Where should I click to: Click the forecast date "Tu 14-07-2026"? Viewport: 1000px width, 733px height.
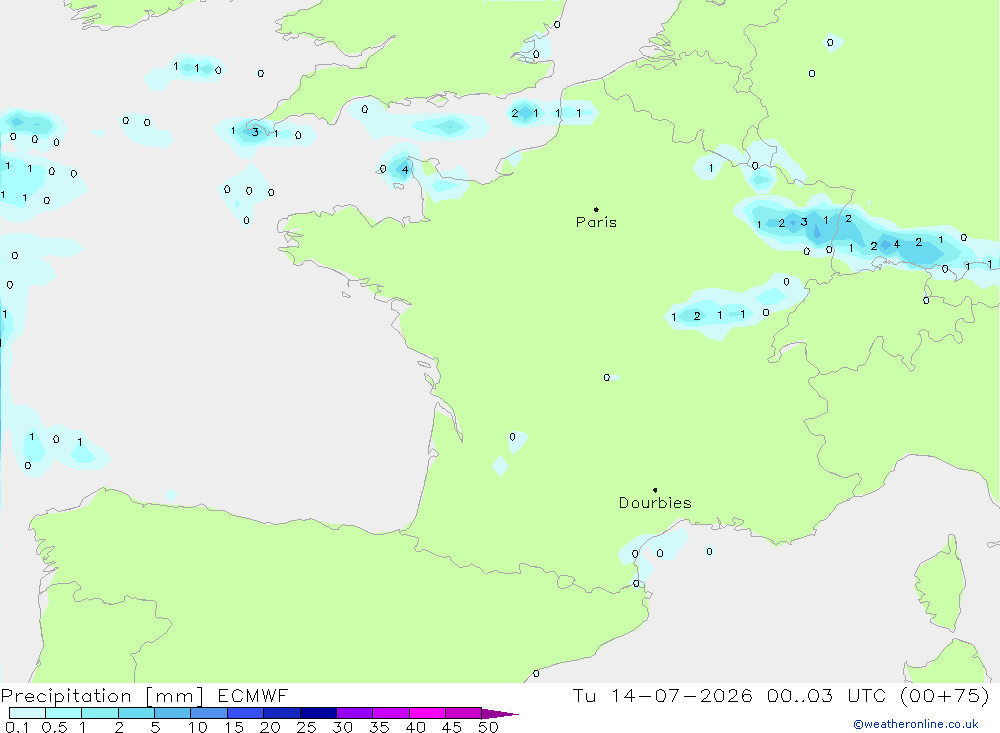662,696
